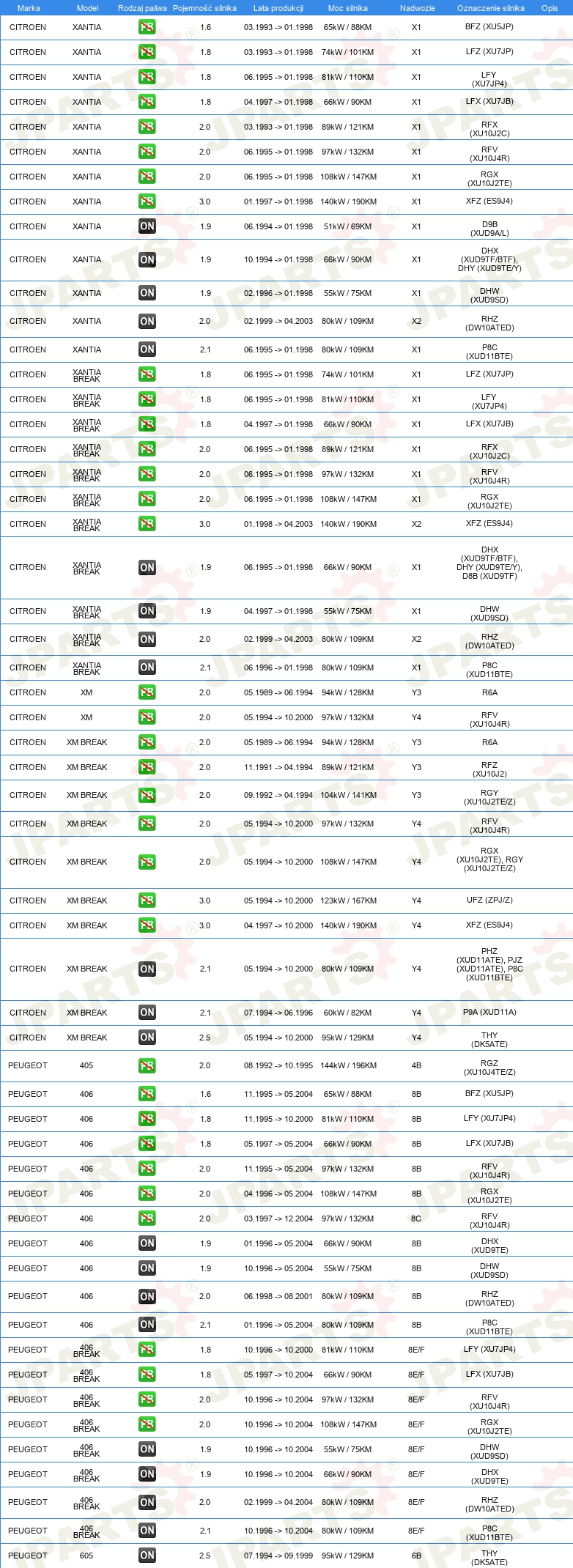Click petrol icon in Citroen XM 97kW RFV row
Screen dimensions: 573x1568
[x=147, y=717]
